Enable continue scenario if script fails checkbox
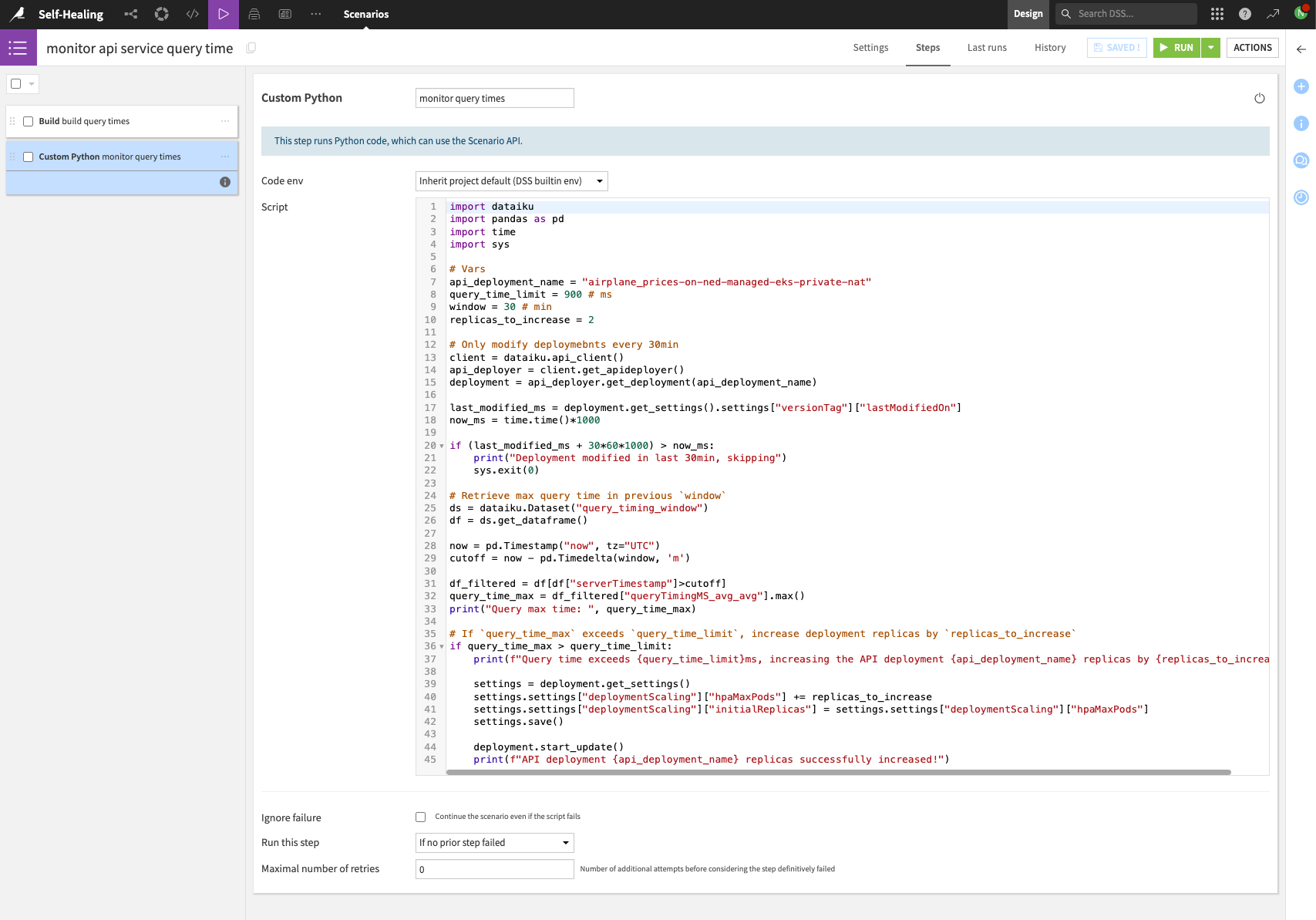 [x=421, y=817]
